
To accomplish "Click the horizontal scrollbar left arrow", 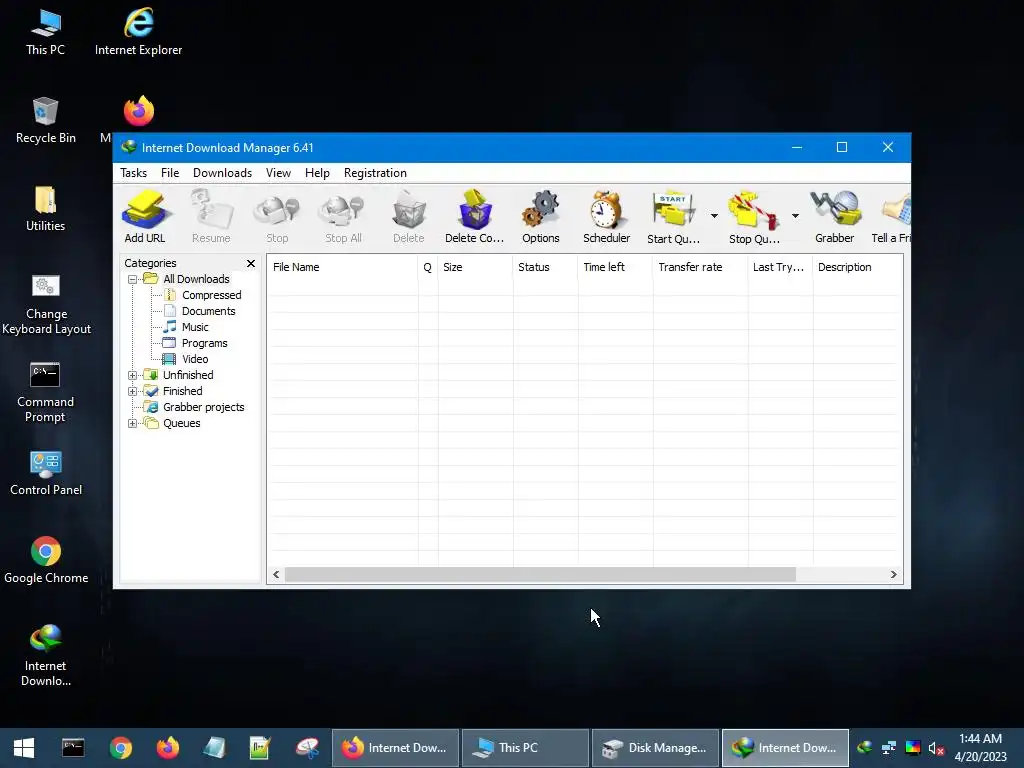I will click(276, 575).
